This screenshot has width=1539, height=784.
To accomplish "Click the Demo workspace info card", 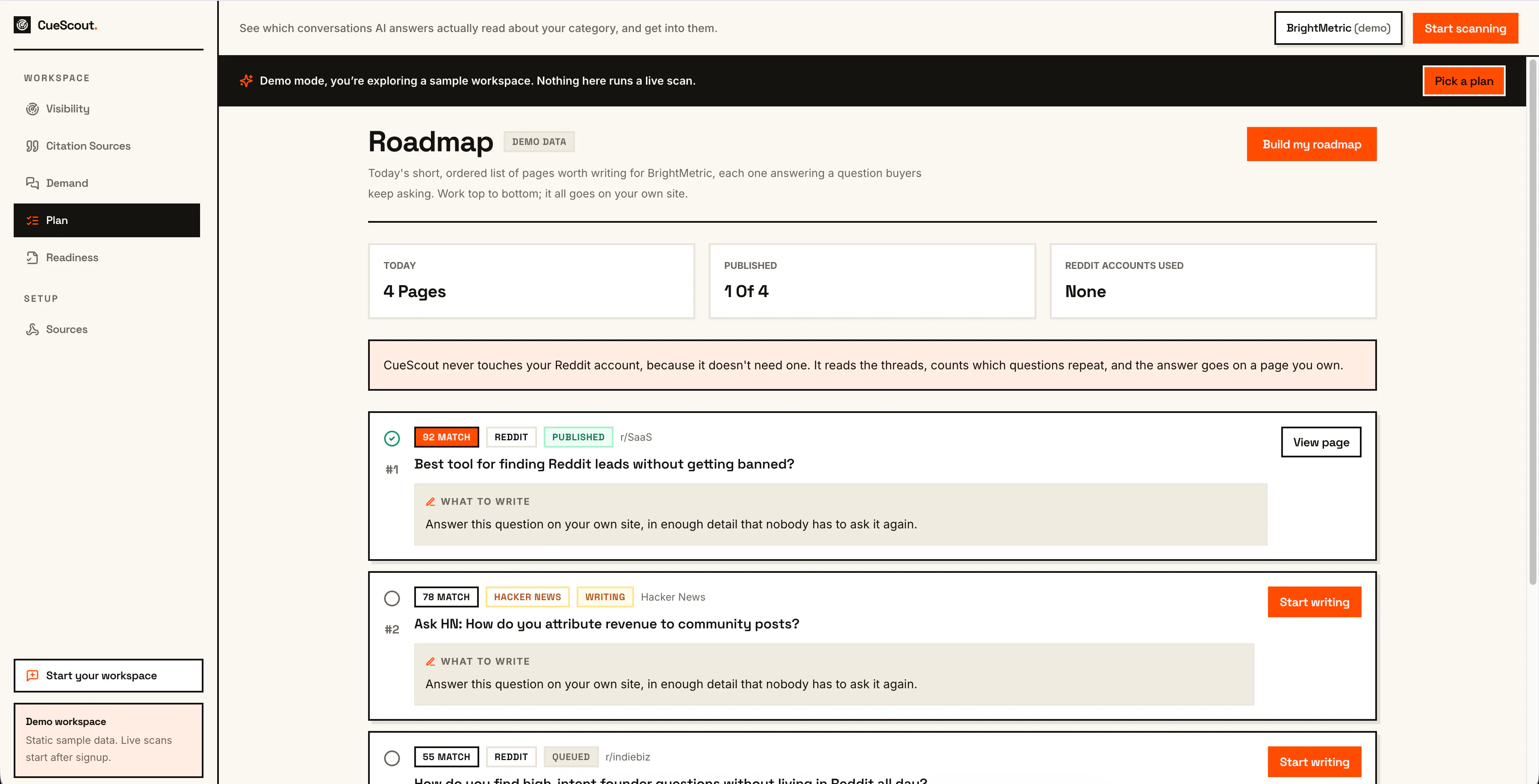I will [x=108, y=740].
